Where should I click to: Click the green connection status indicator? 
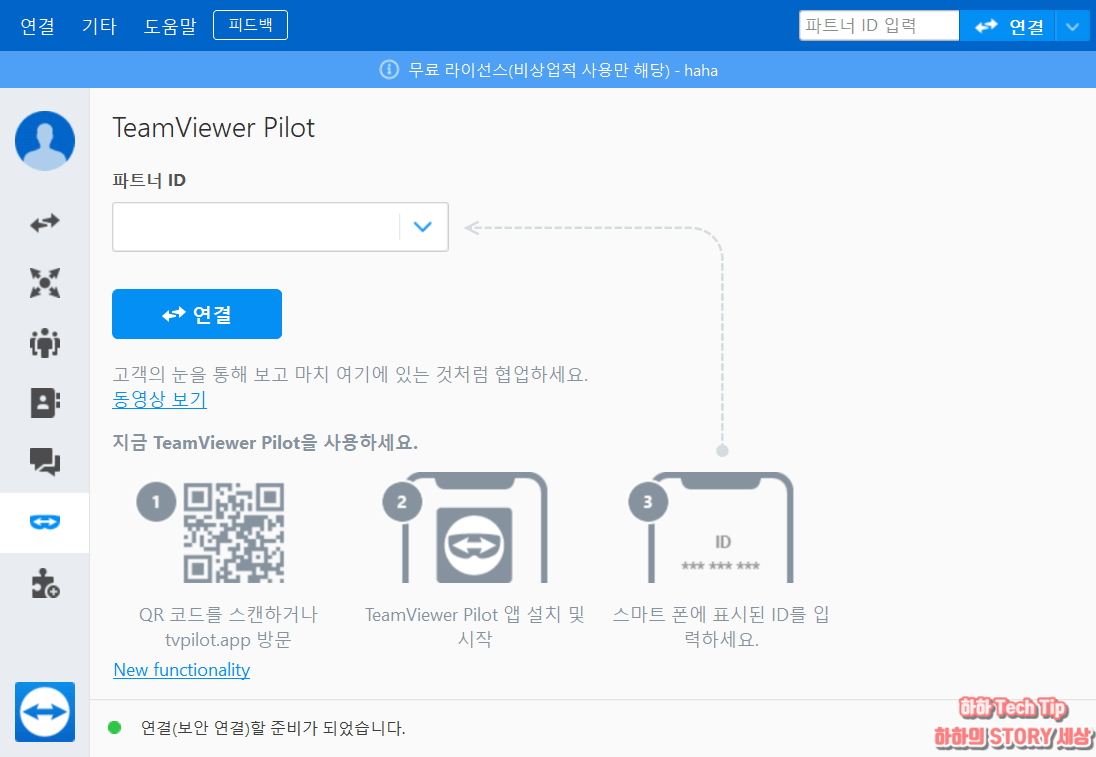coord(115,728)
